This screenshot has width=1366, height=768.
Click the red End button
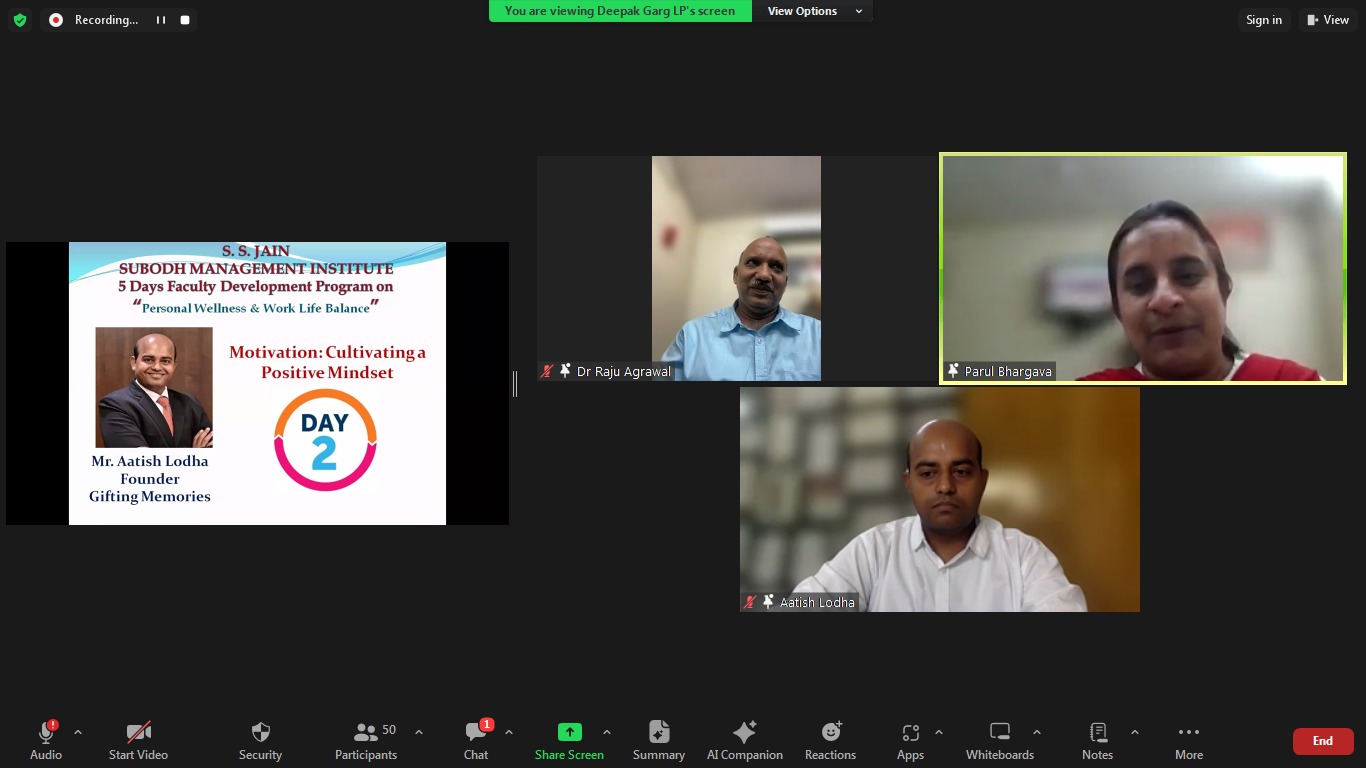[1322, 741]
